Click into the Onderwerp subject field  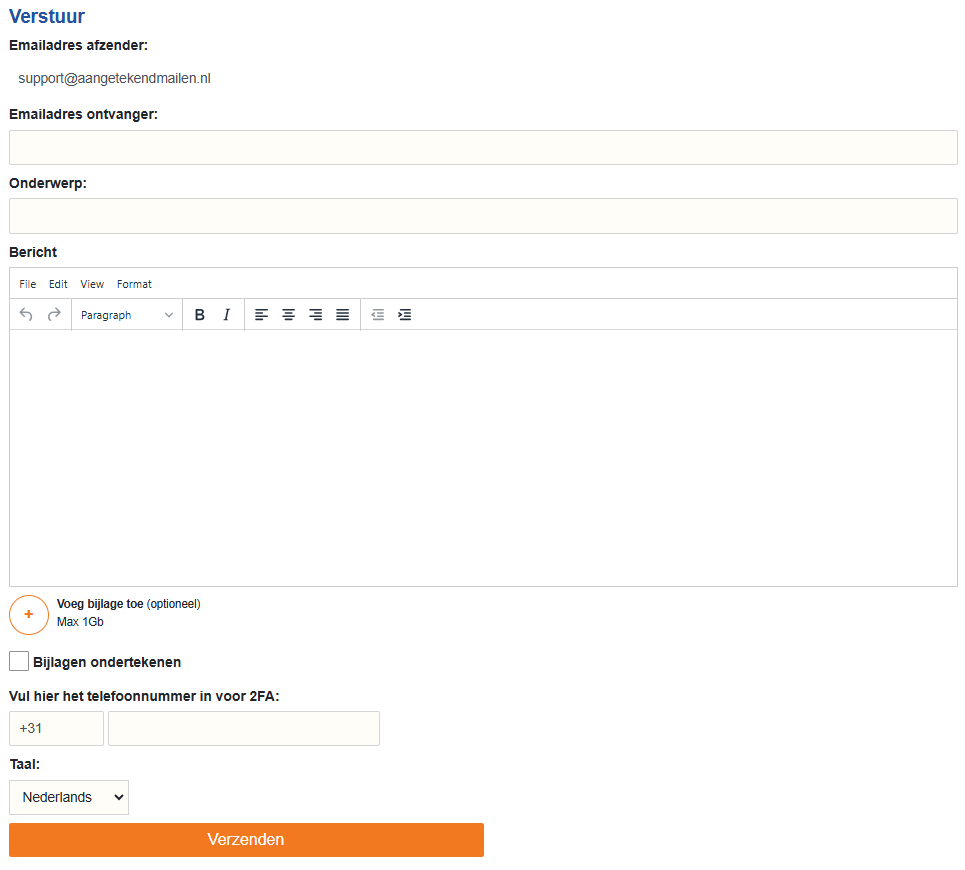pyautogui.click(x=483, y=216)
